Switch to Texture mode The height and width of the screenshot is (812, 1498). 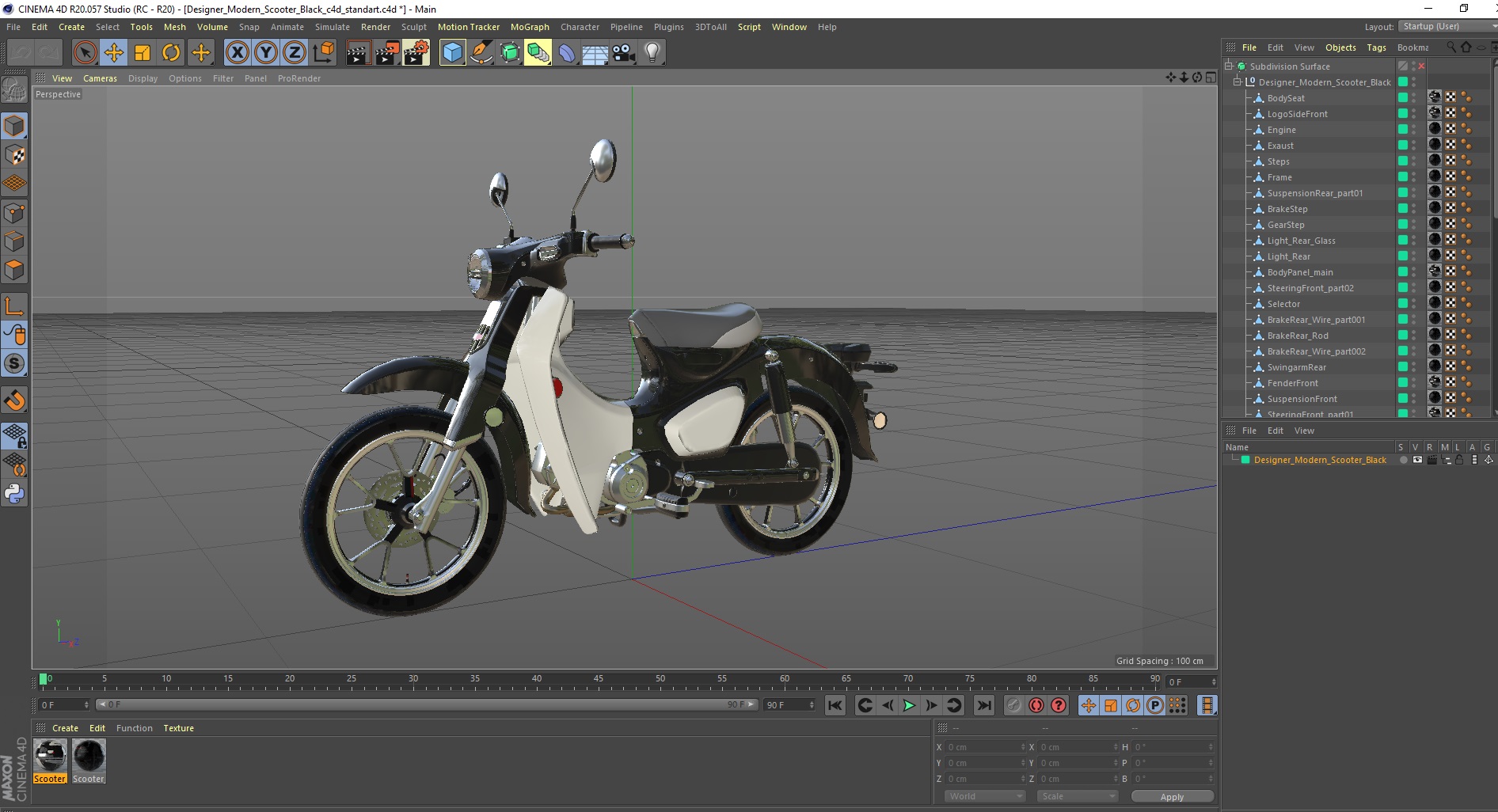point(14,155)
